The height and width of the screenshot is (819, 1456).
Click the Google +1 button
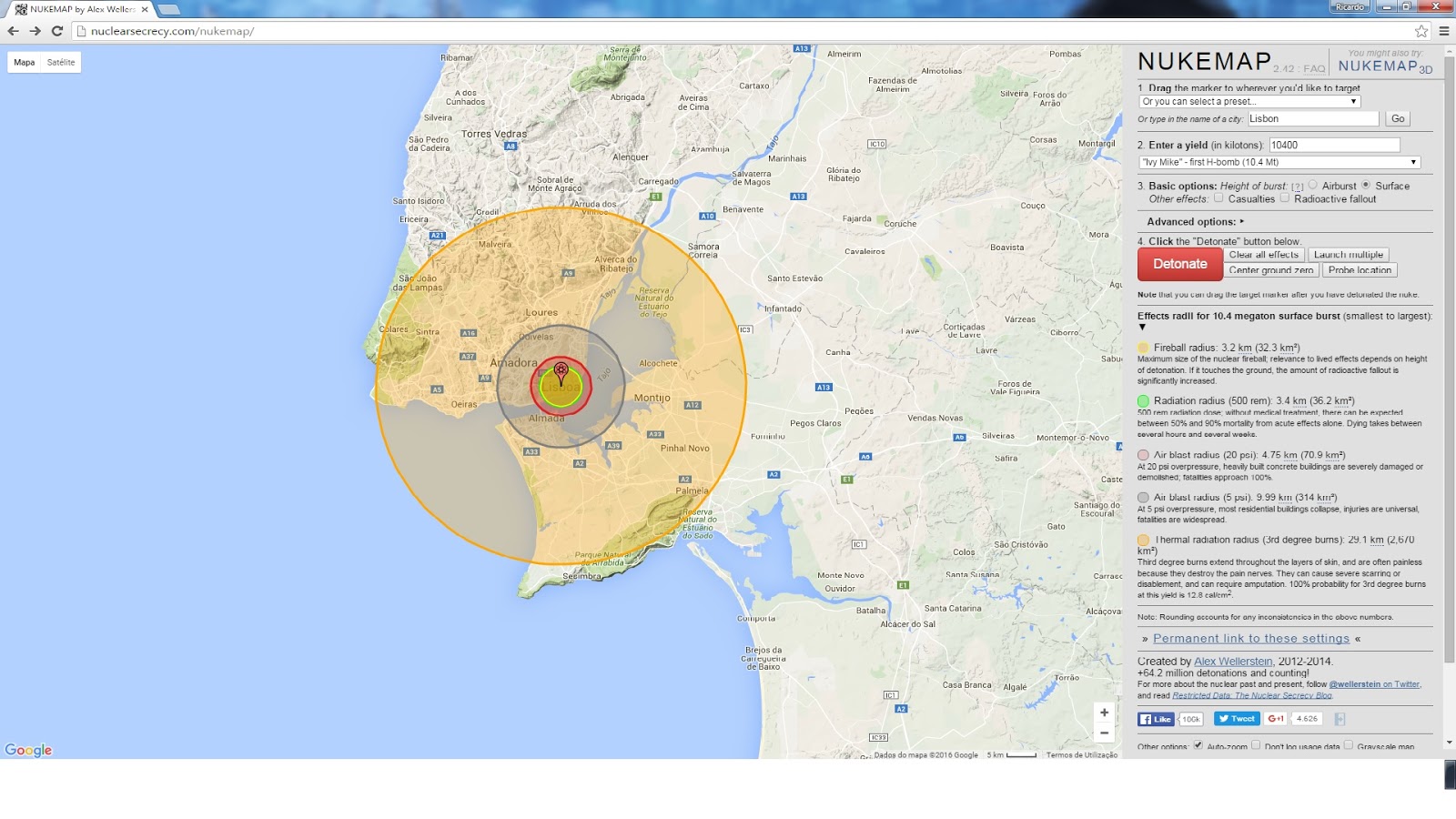click(x=1276, y=719)
